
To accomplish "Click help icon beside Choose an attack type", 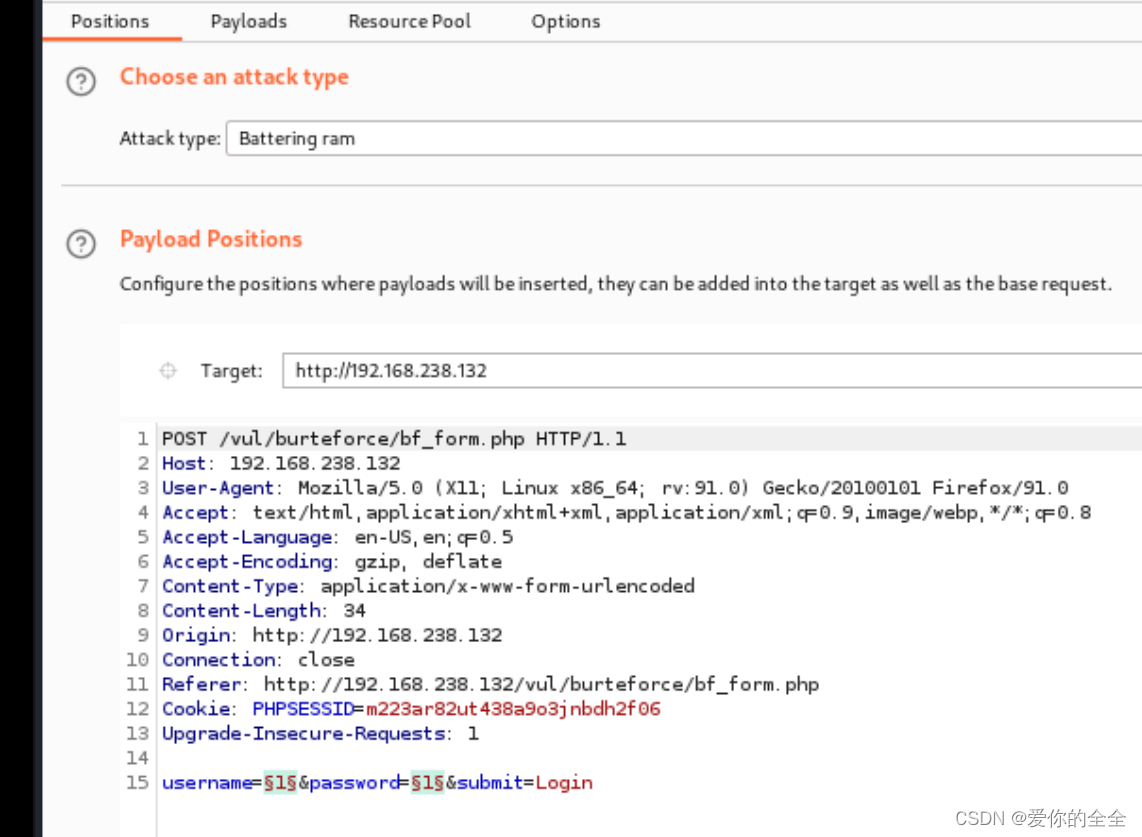I will tap(81, 81).
